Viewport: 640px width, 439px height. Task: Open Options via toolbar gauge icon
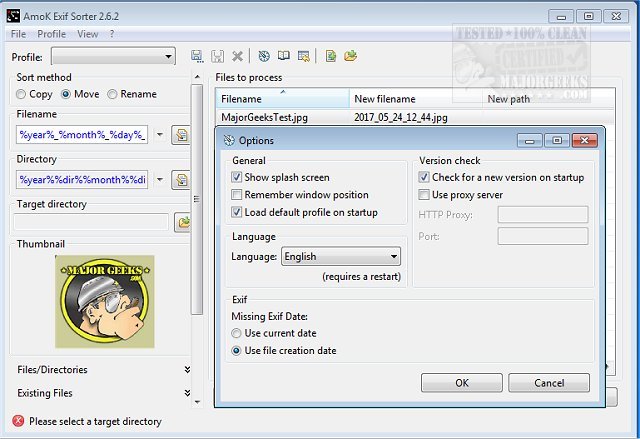(x=264, y=56)
